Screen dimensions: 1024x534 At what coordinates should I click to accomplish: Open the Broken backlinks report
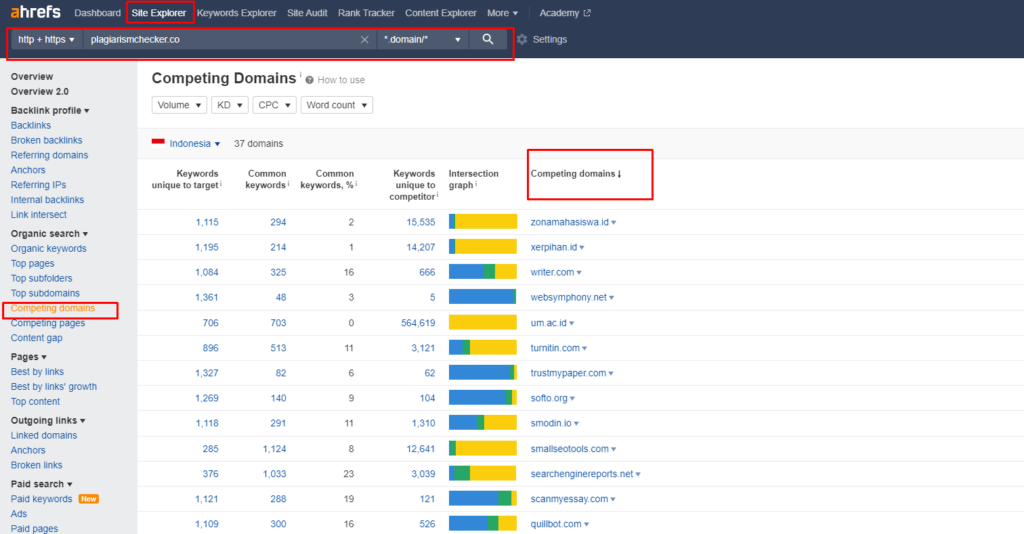point(46,140)
